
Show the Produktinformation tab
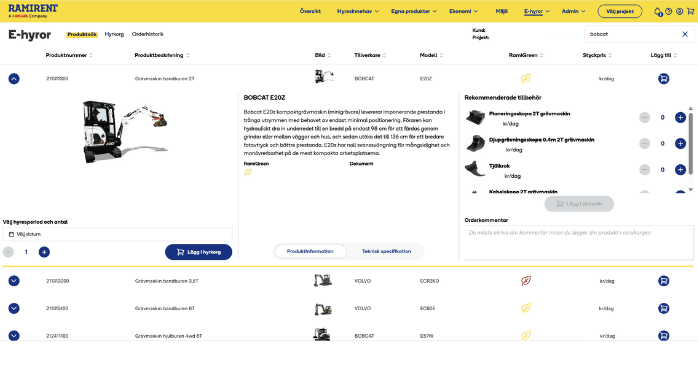[310, 251]
